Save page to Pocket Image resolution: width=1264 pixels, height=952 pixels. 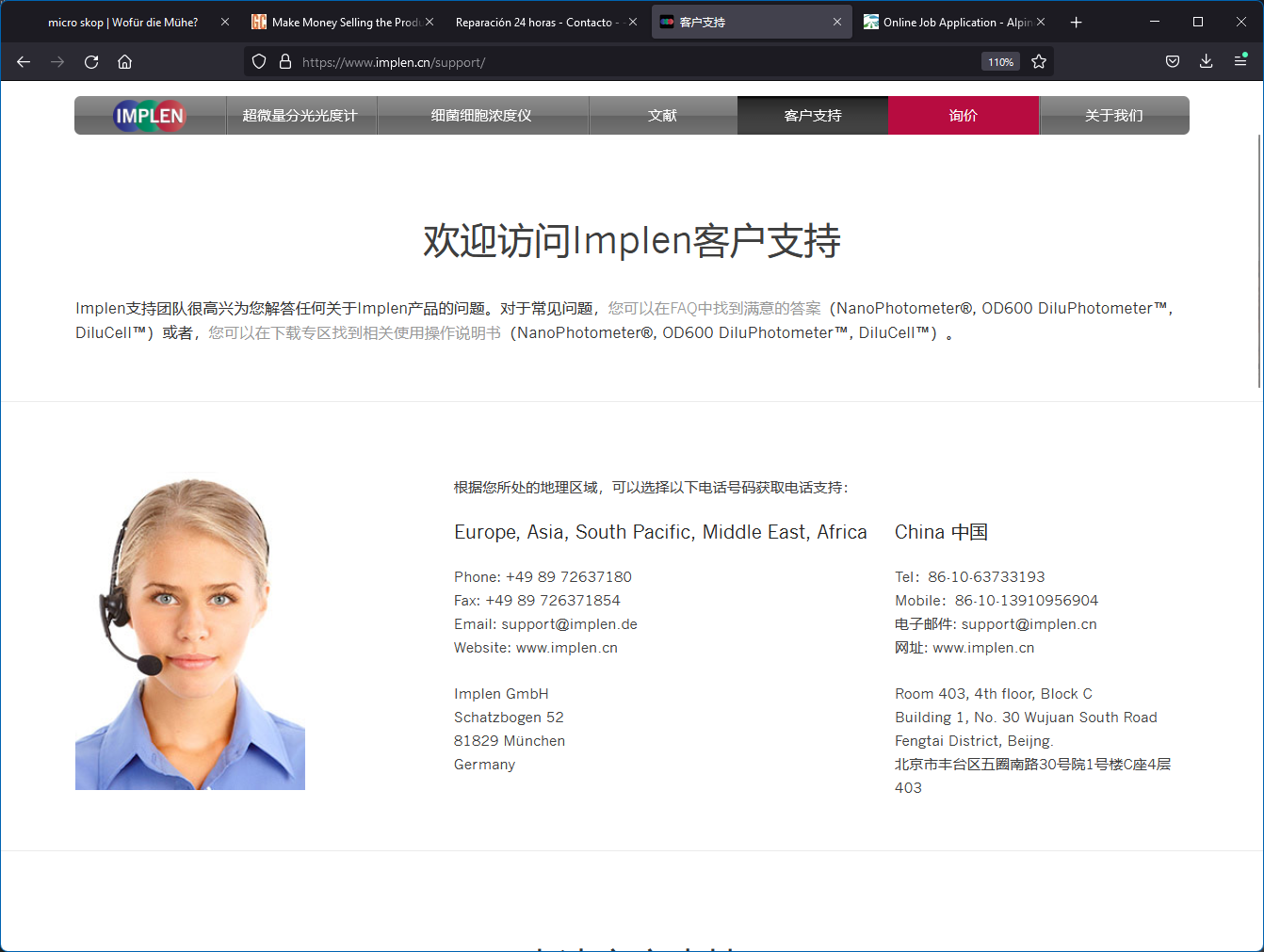[x=1173, y=62]
